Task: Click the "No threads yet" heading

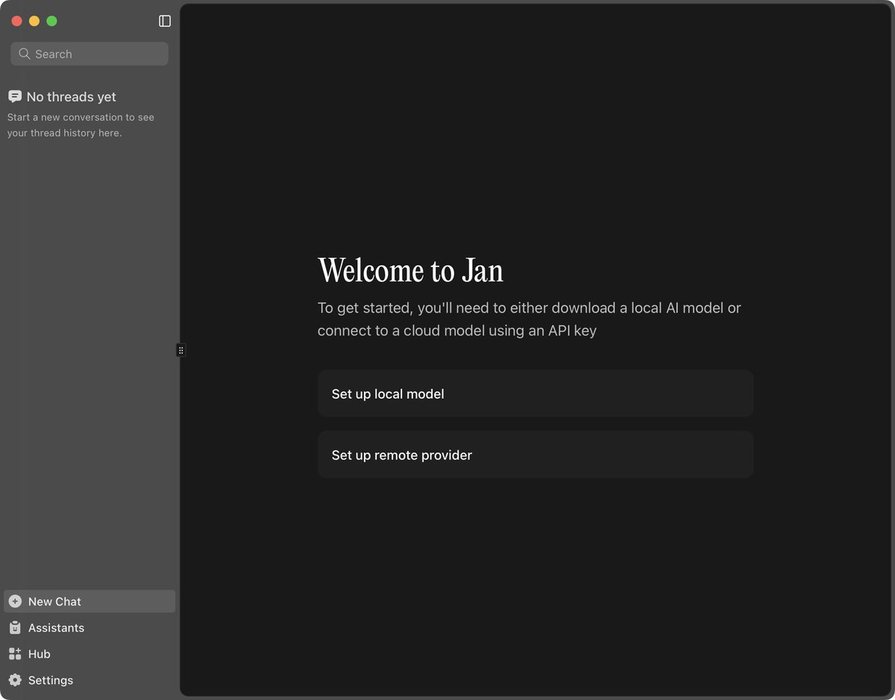Action: click(x=71, y=97)
